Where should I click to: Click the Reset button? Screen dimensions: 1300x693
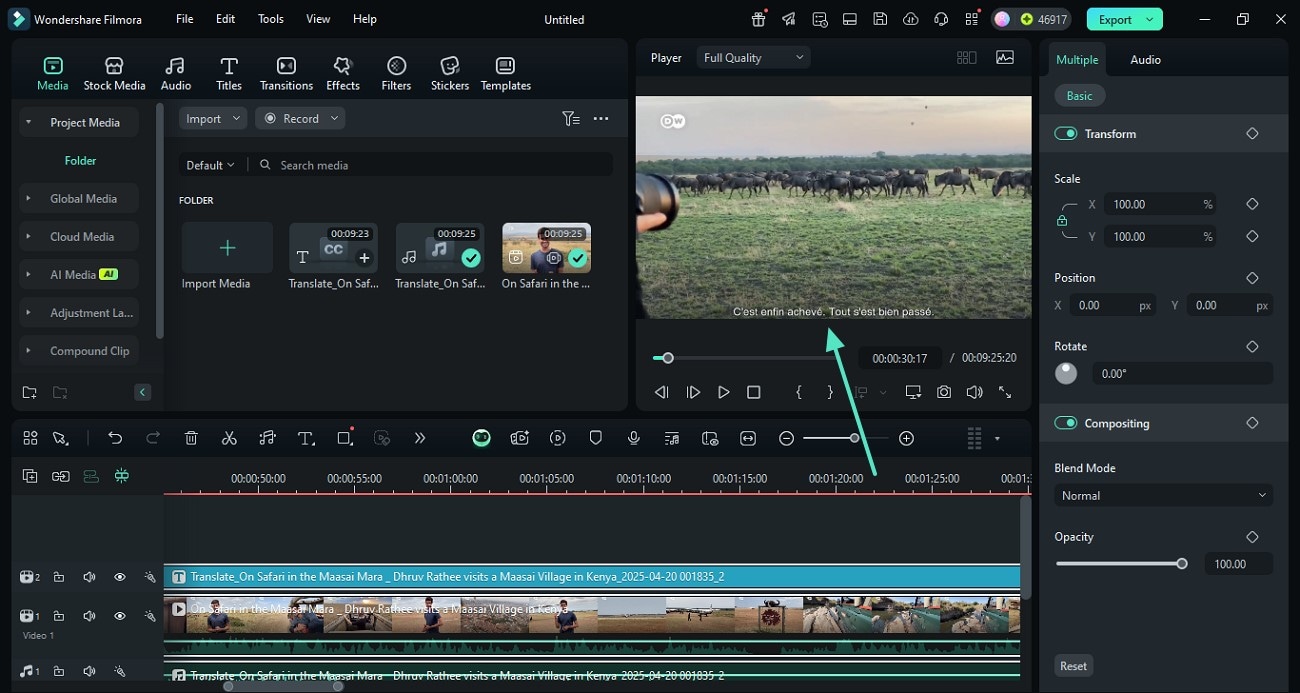click(1074, 666)
